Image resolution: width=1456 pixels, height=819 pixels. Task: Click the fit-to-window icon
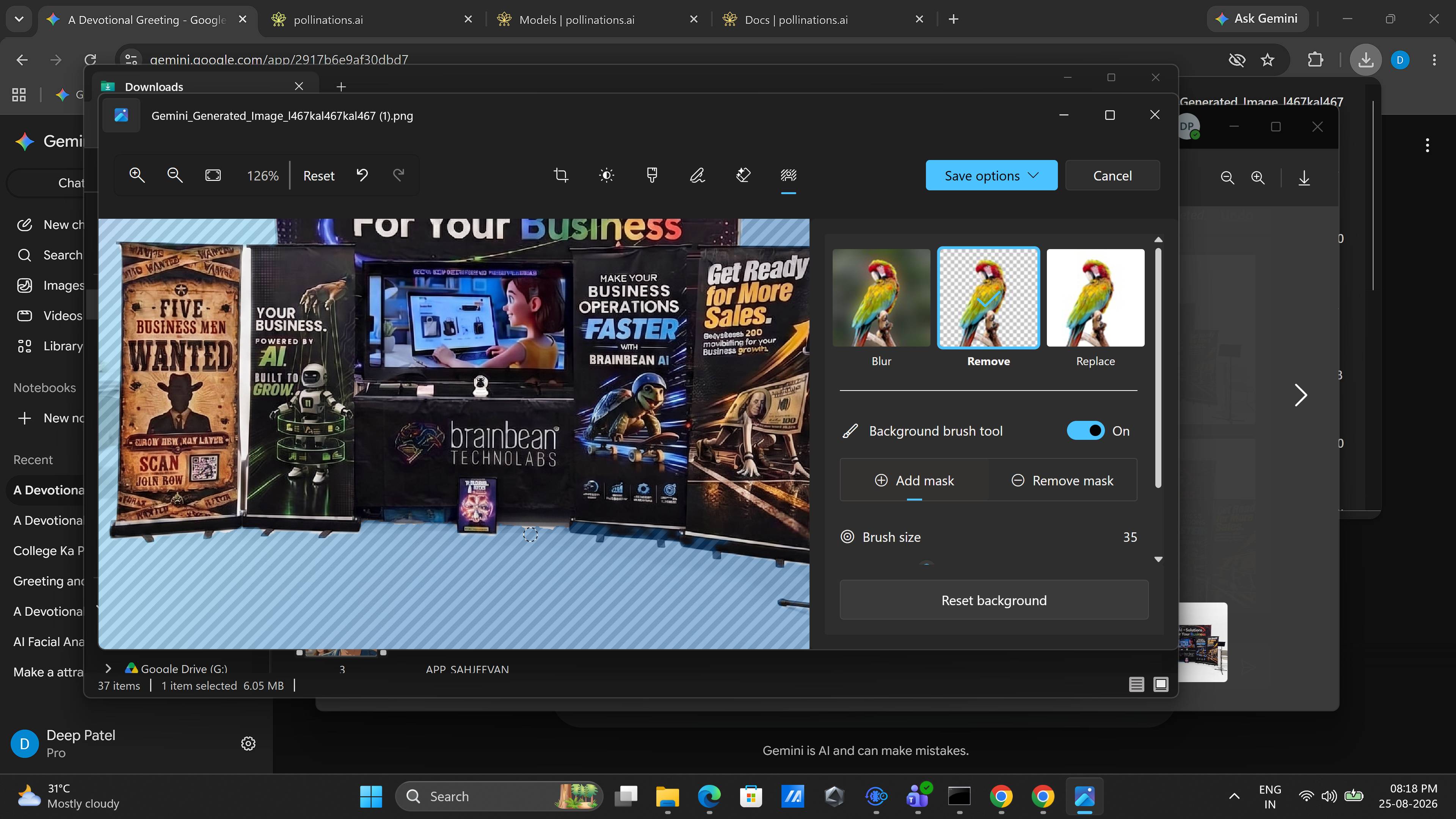point(213,175)
